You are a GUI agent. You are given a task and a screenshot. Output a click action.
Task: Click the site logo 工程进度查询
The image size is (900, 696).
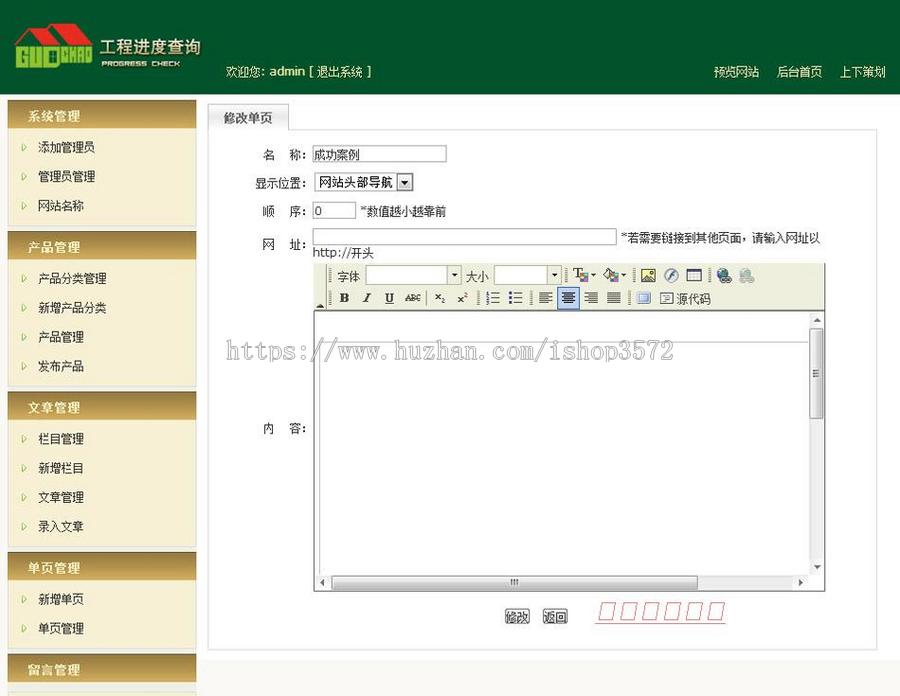[108, 47]
